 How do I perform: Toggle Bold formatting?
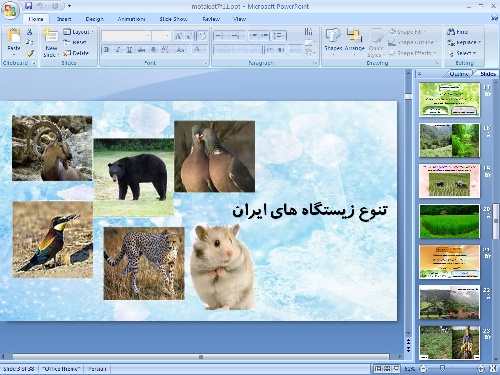point(107,50)
